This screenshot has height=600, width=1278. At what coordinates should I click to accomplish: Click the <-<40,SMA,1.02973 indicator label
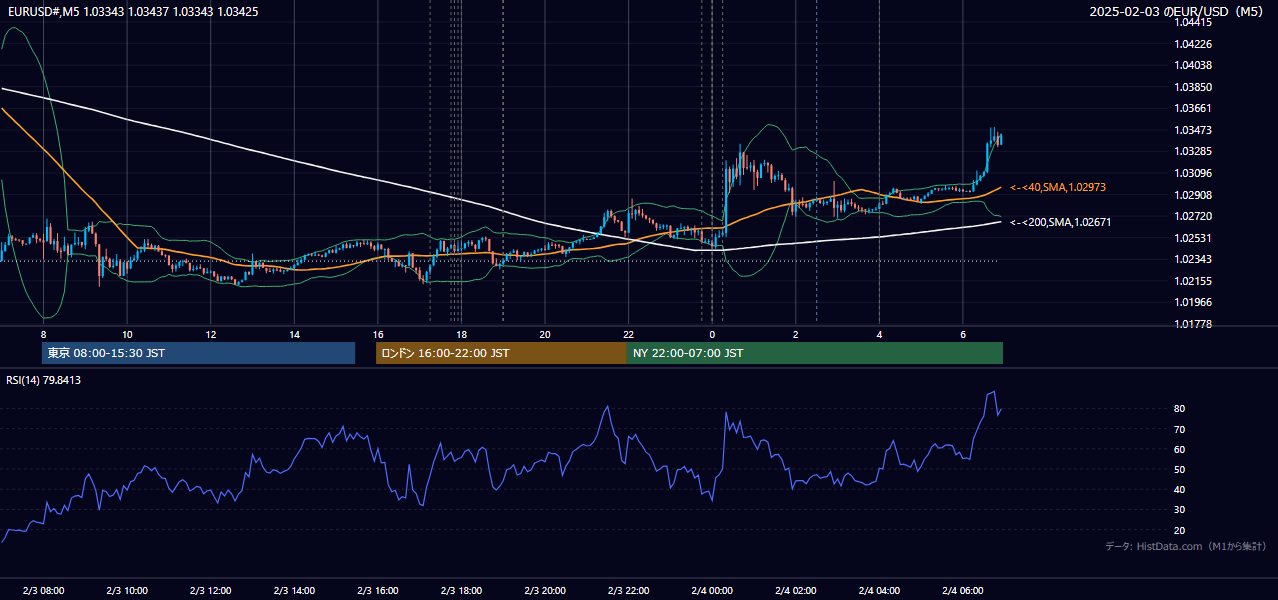pos(1058,187)
